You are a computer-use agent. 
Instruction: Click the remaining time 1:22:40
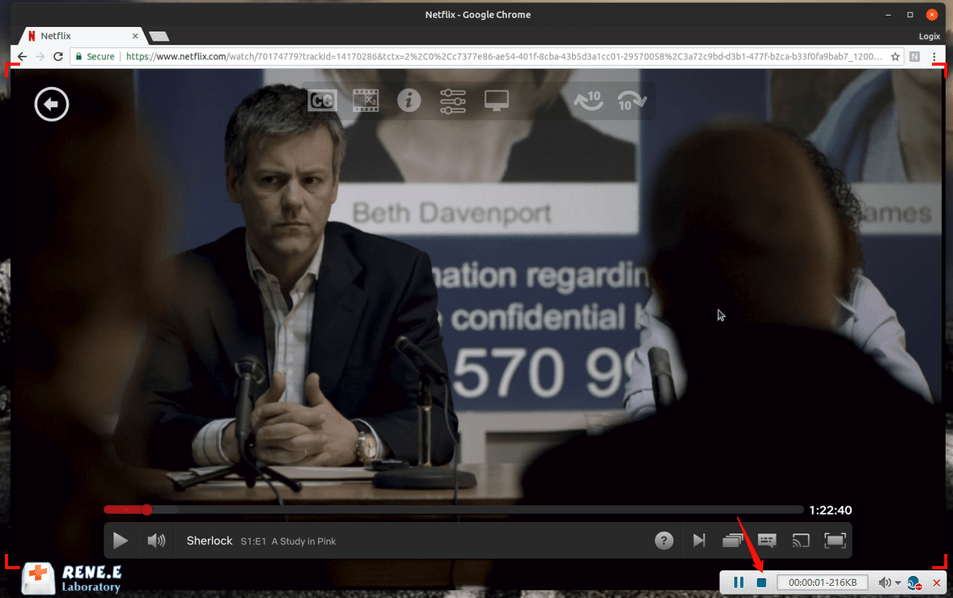coord(830,510)
